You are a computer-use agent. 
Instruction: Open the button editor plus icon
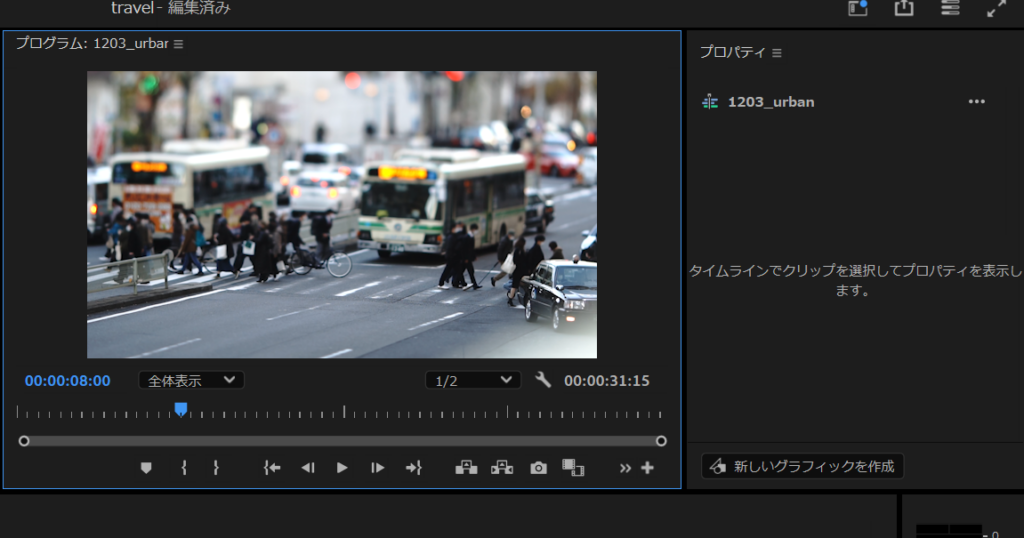[x=647, y=467]
